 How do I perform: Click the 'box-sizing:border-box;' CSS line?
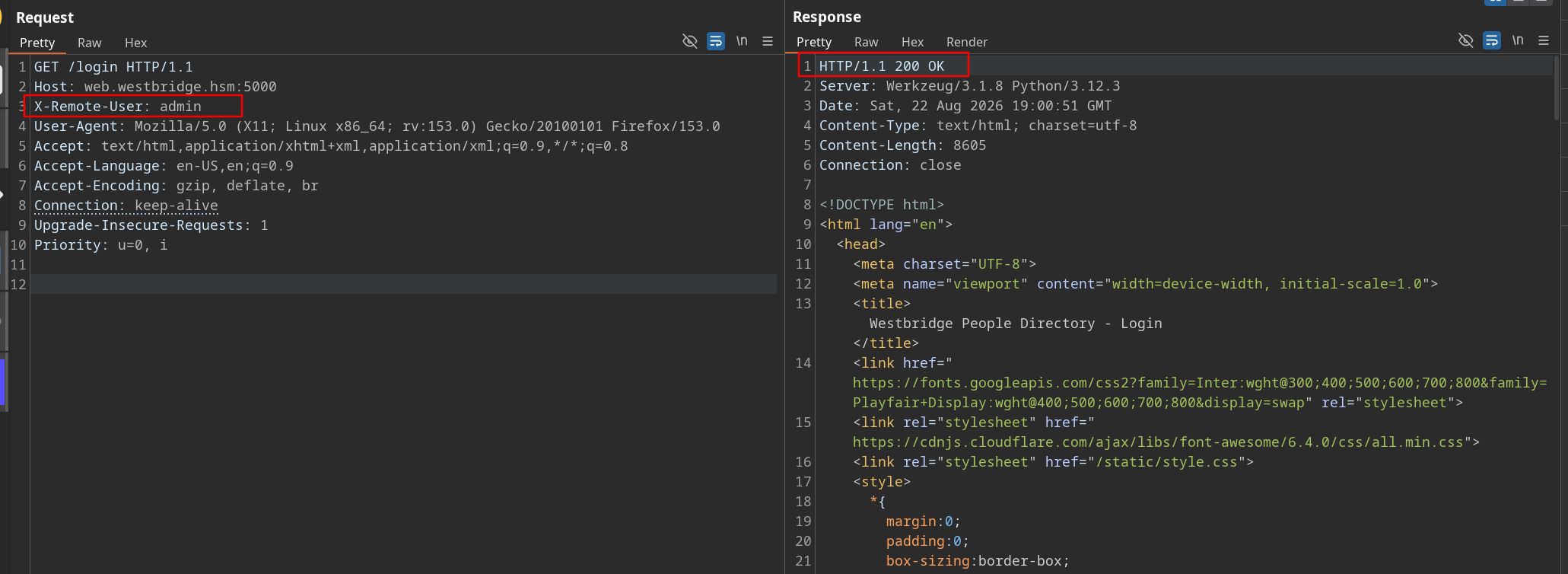pyautogui.click(x=978, y=561)
